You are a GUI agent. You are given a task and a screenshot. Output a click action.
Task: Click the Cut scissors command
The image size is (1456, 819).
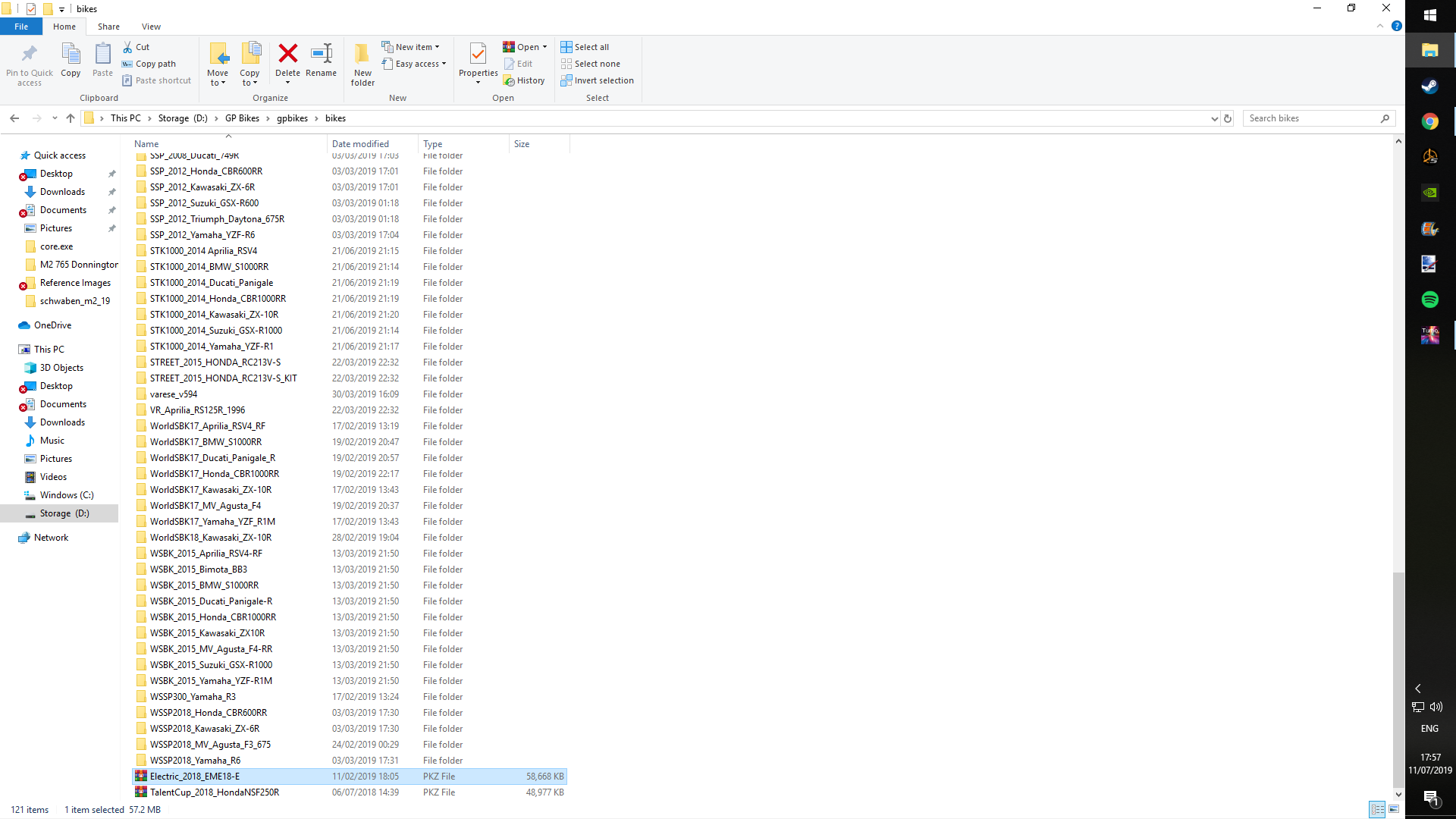click(136, 47)
